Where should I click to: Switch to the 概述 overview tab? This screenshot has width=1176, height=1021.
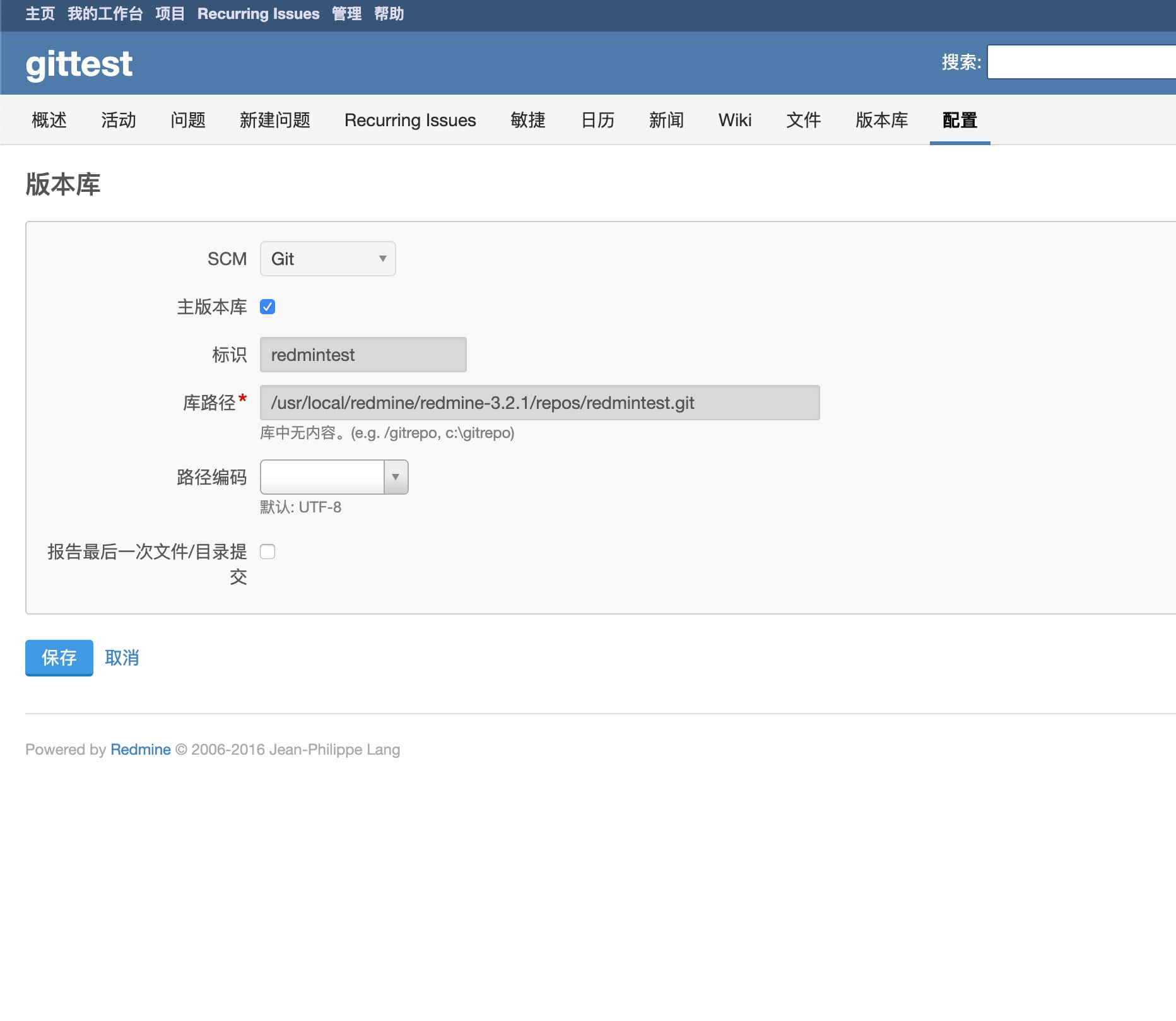[x=49, y=120]
